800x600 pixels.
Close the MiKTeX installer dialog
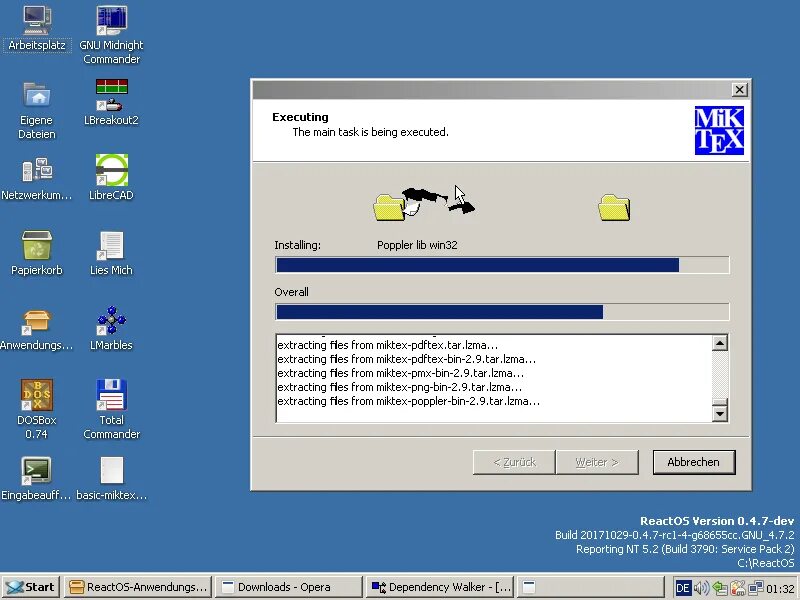(x=739, y=90)
